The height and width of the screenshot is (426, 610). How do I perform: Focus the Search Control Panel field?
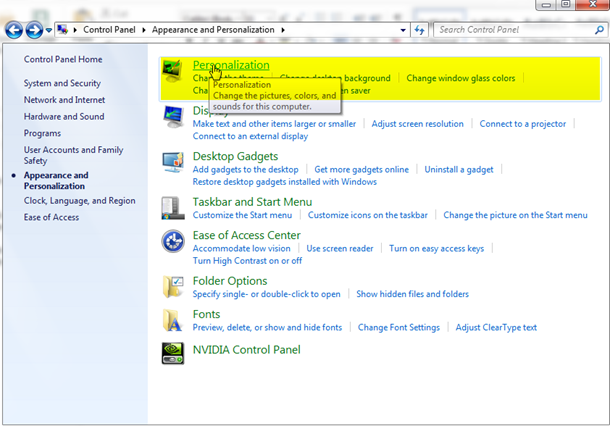(x=514, y=30)
